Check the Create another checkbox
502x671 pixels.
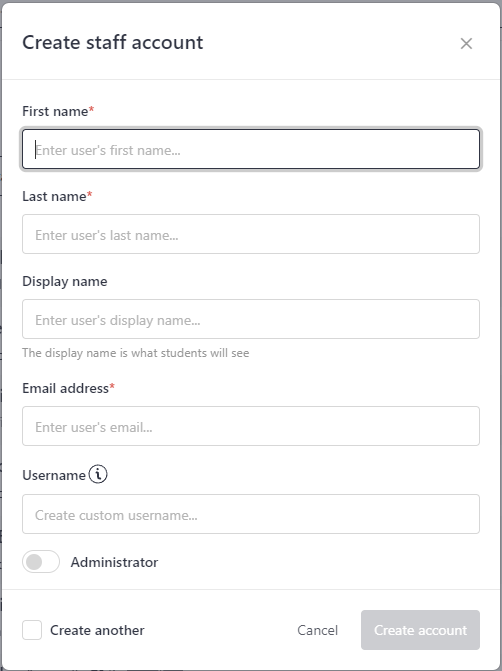point(32,630)
